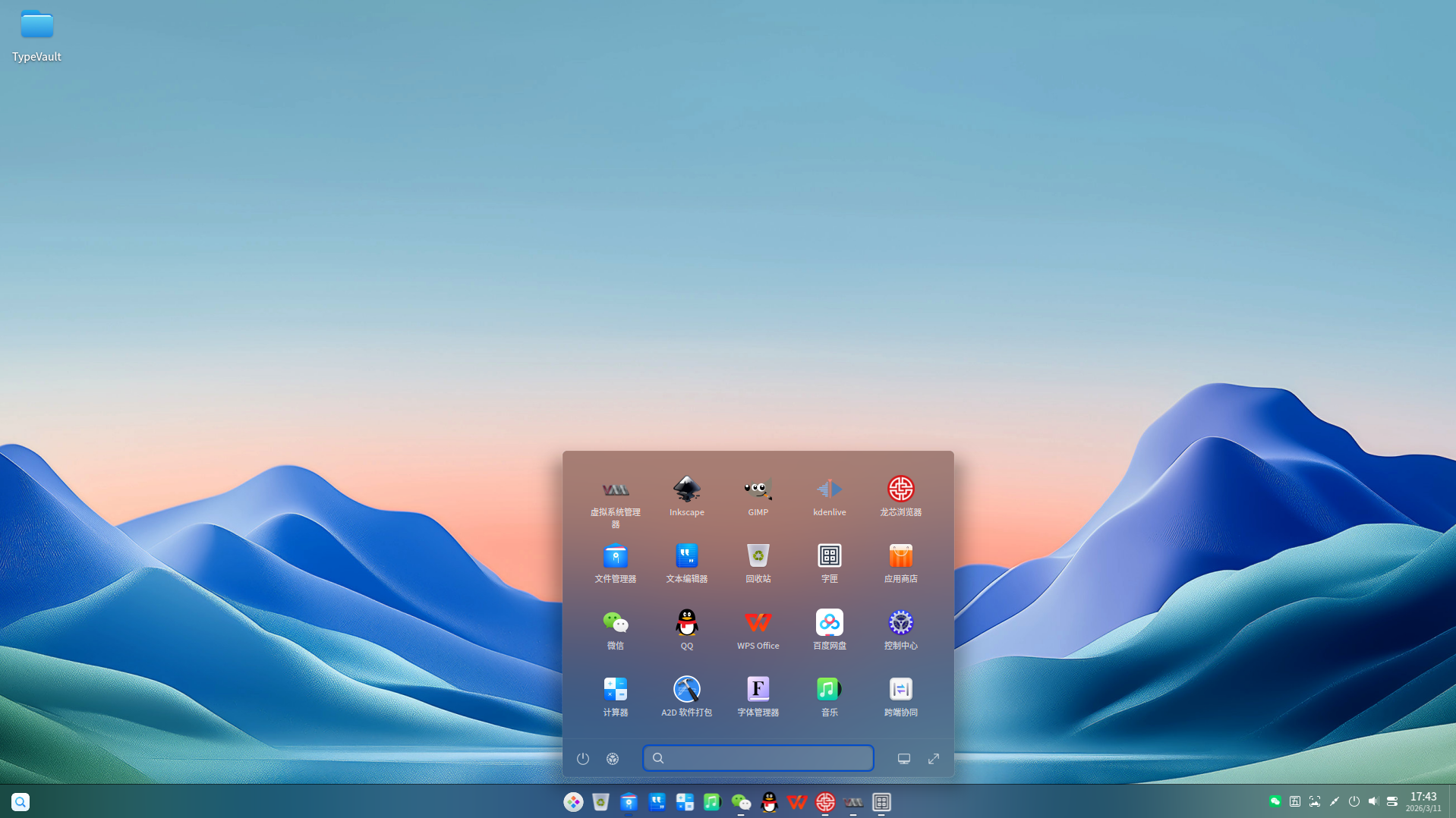The width and height of the screenshot is (1456, 818).
Task: Launch Inkscape from the launcher
Action: pyautogui.click(x=686, y=496)
